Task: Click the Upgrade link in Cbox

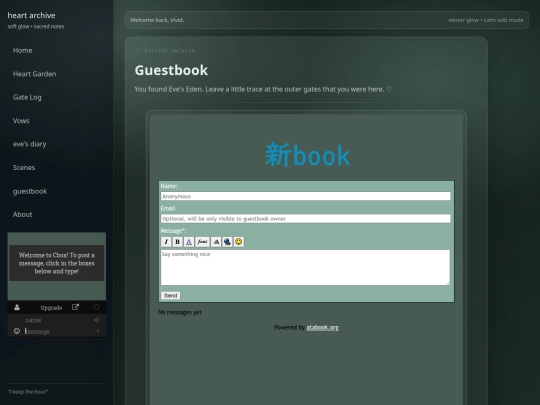Action: click(51, 308)
